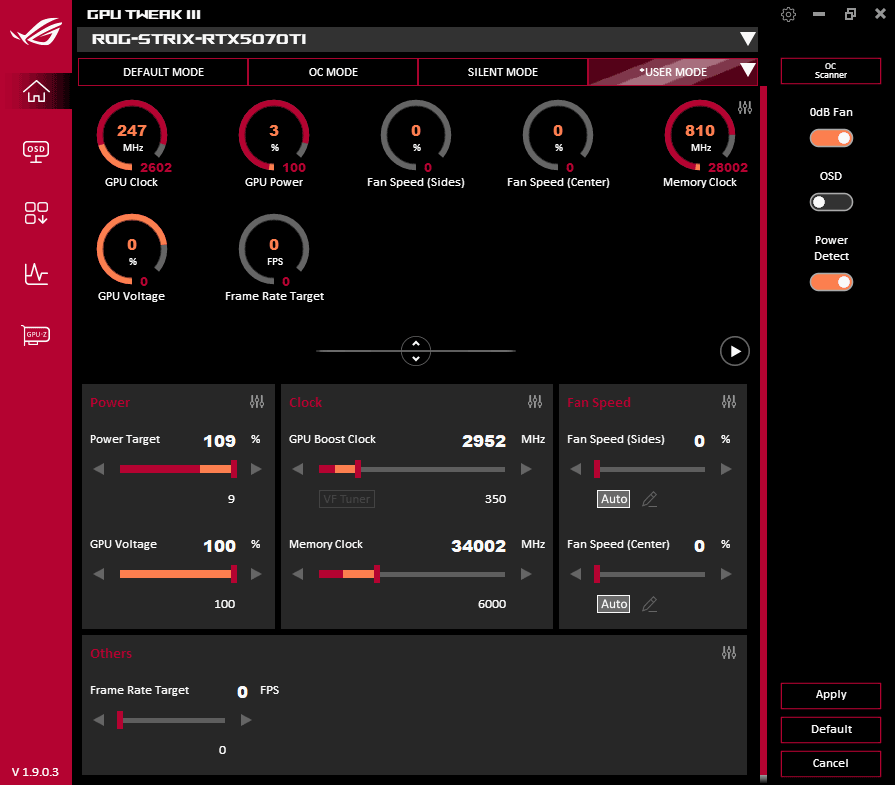Screen dimensions: 895x785
Task: Click the OC Scanner button
Action: click(830, 71)
